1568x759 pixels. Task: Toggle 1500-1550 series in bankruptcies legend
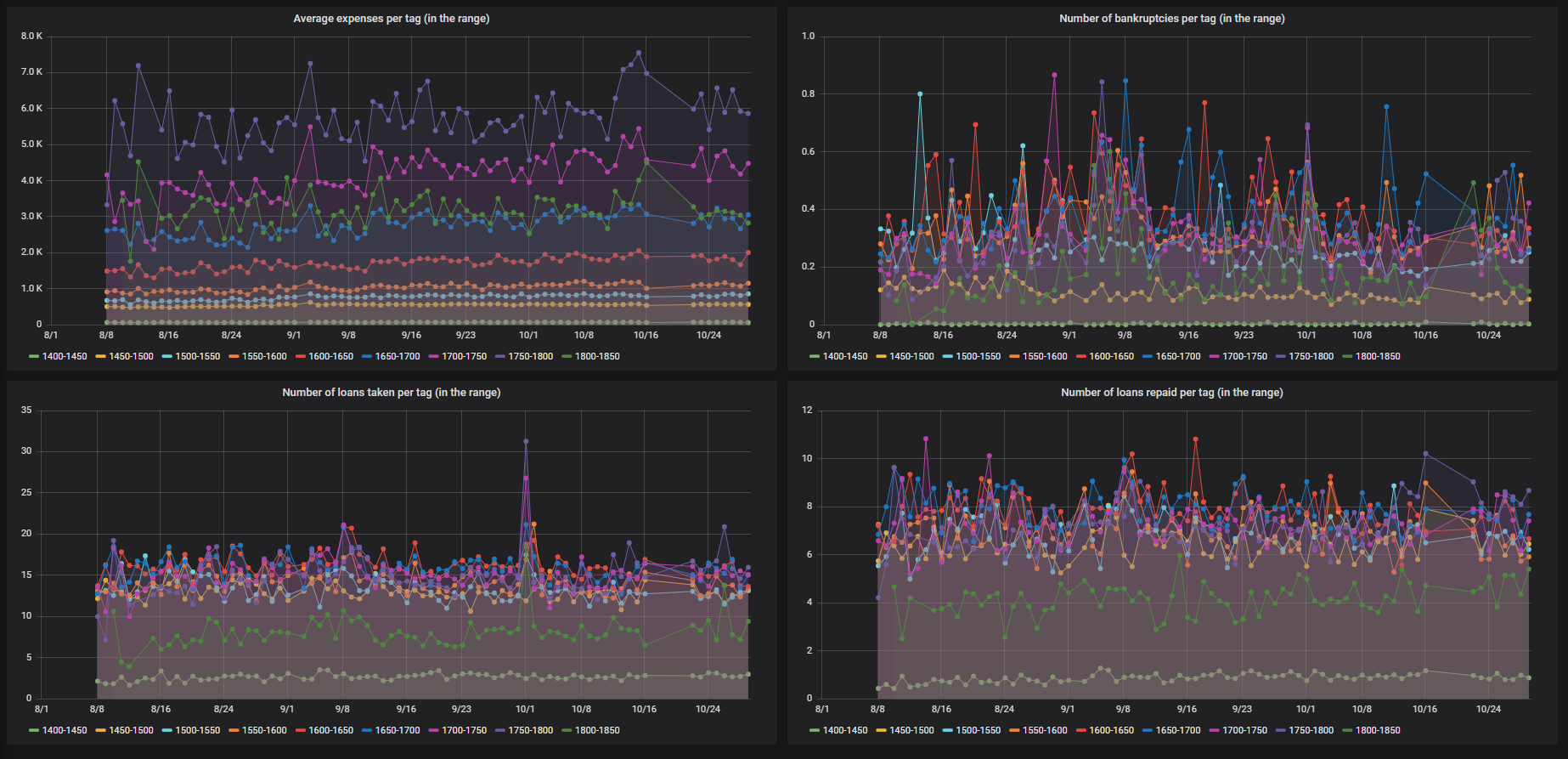pos(971,356)
